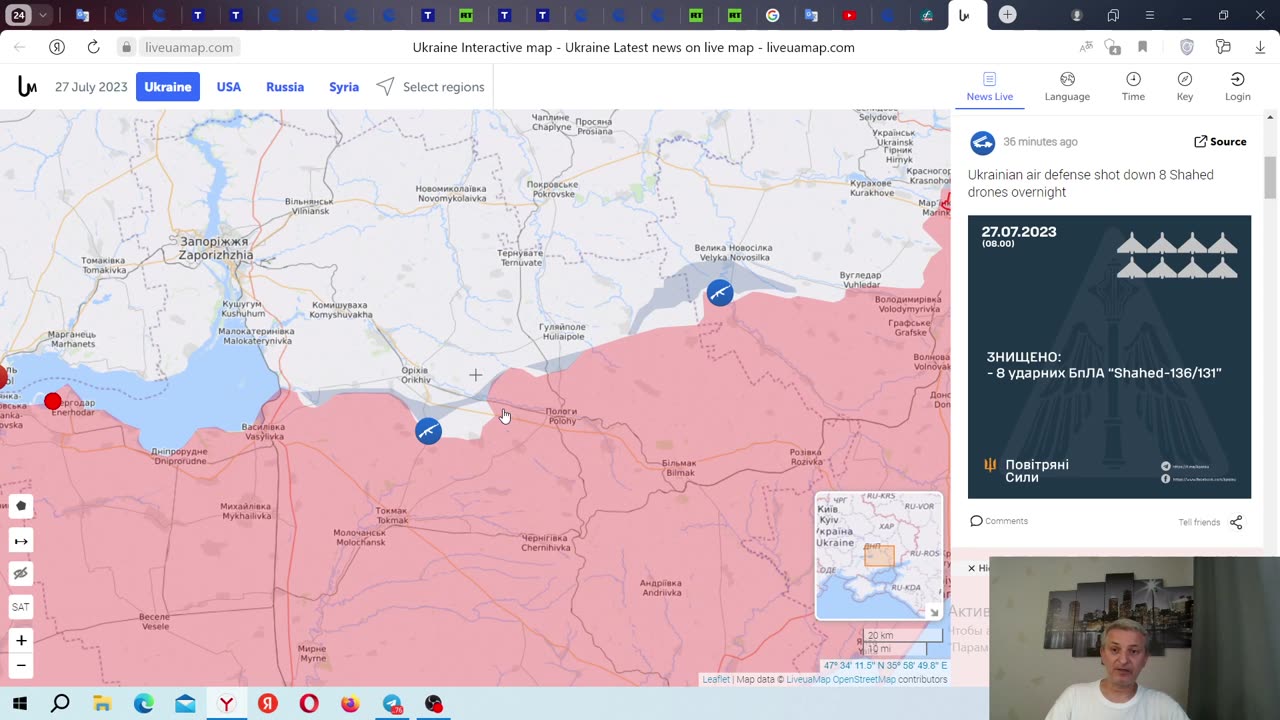The height and width of the screenshot is (720, 1280).
Task: Toggle map layer visibility eye icon
Action: click(x=21, y=574)
